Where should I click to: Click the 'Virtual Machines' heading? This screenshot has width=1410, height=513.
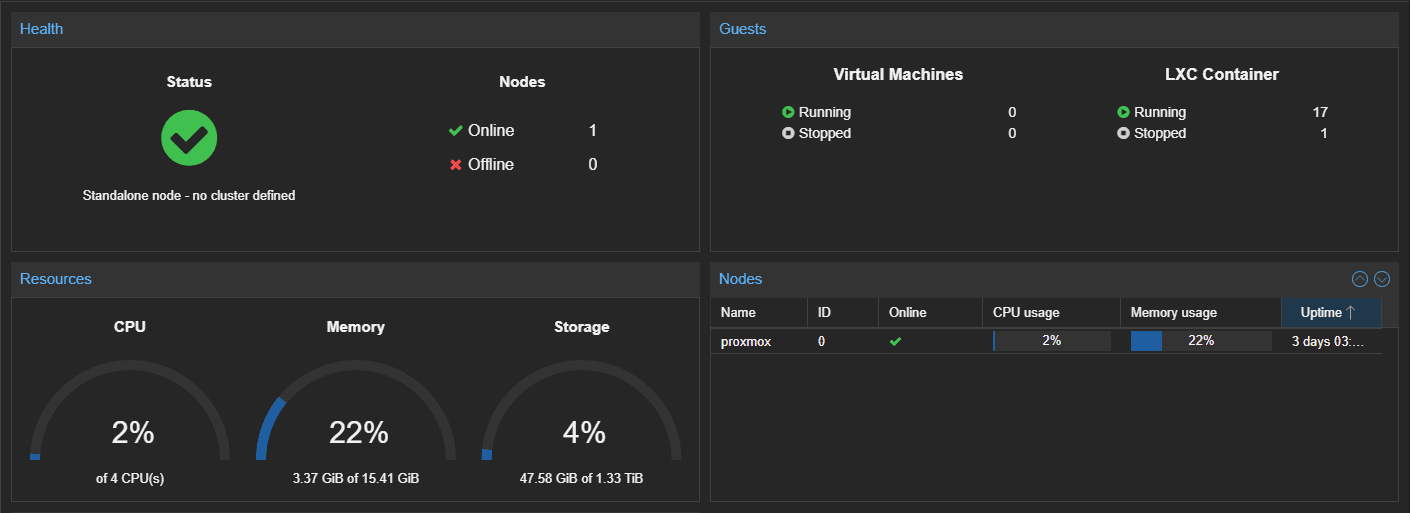coord(898,74)
